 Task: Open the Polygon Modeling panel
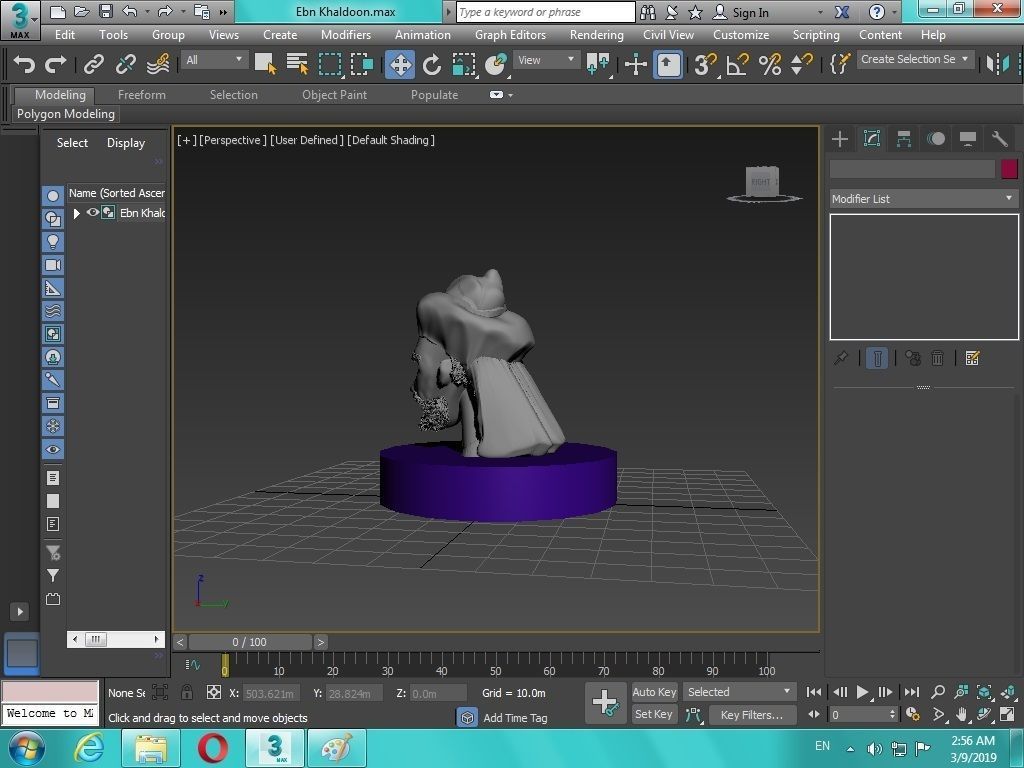[x=66, y=114]
